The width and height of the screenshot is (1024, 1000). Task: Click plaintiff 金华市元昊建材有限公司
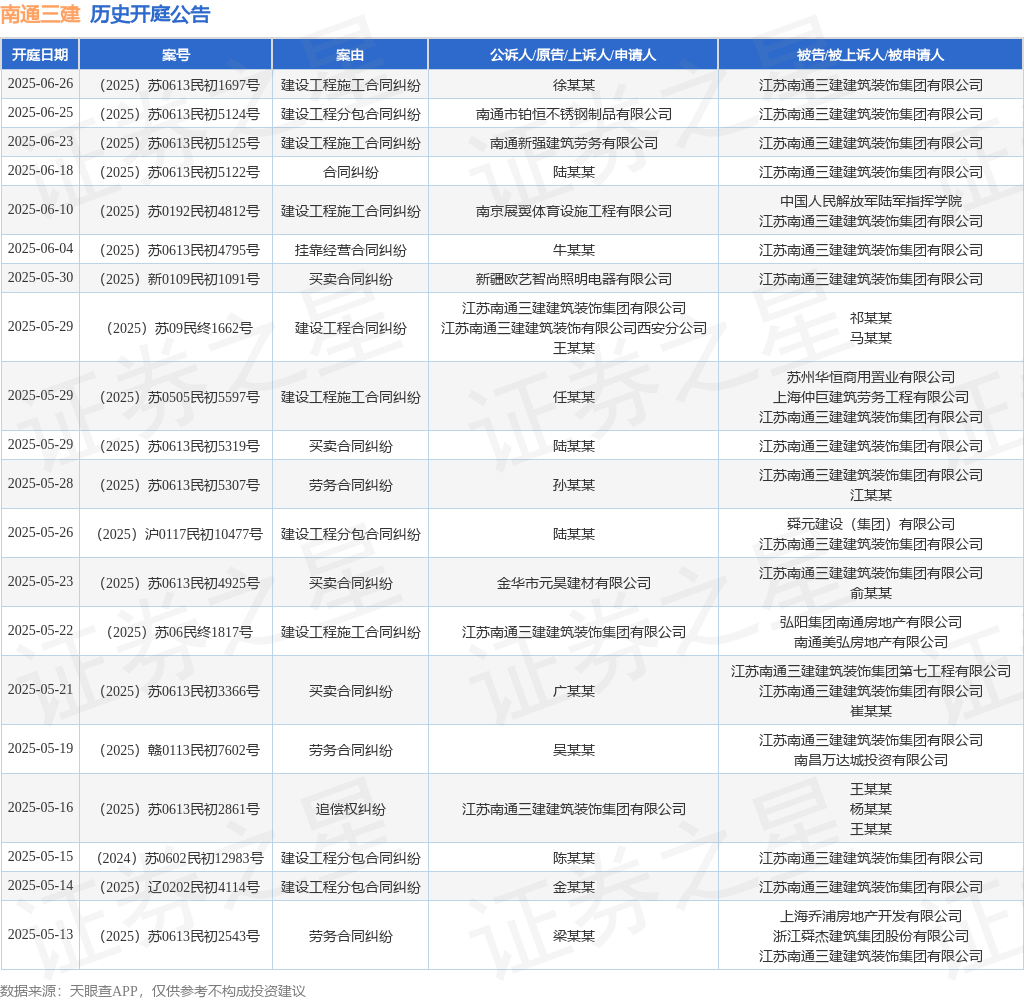click(x=573, y=583)
